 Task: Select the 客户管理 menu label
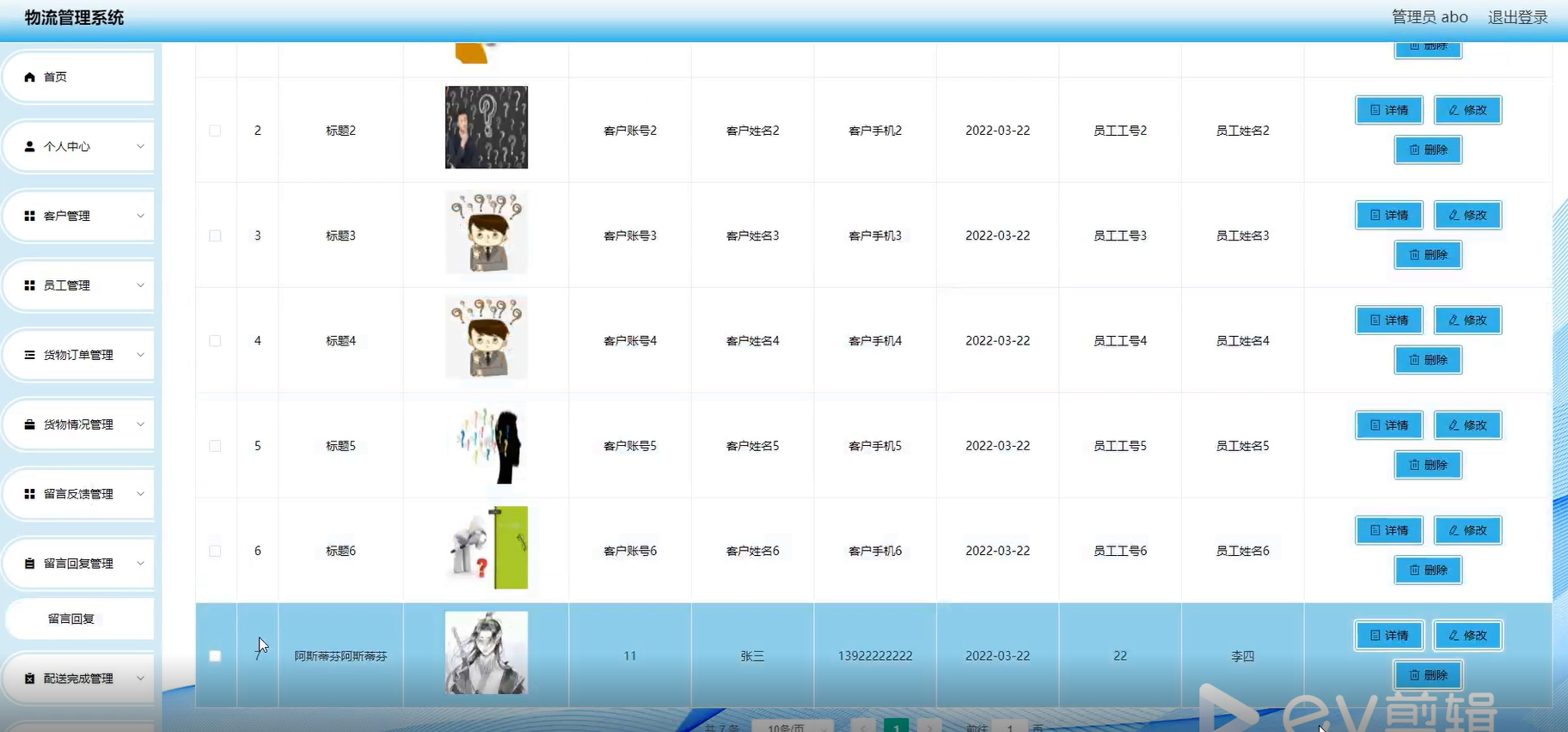[x=67, y=217]
